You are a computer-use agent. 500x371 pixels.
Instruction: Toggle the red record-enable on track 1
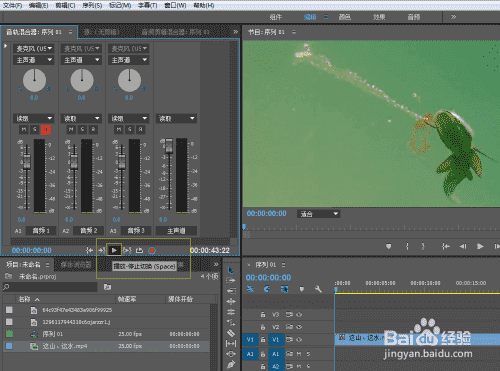pyautogui.click(x=46, y=130)
